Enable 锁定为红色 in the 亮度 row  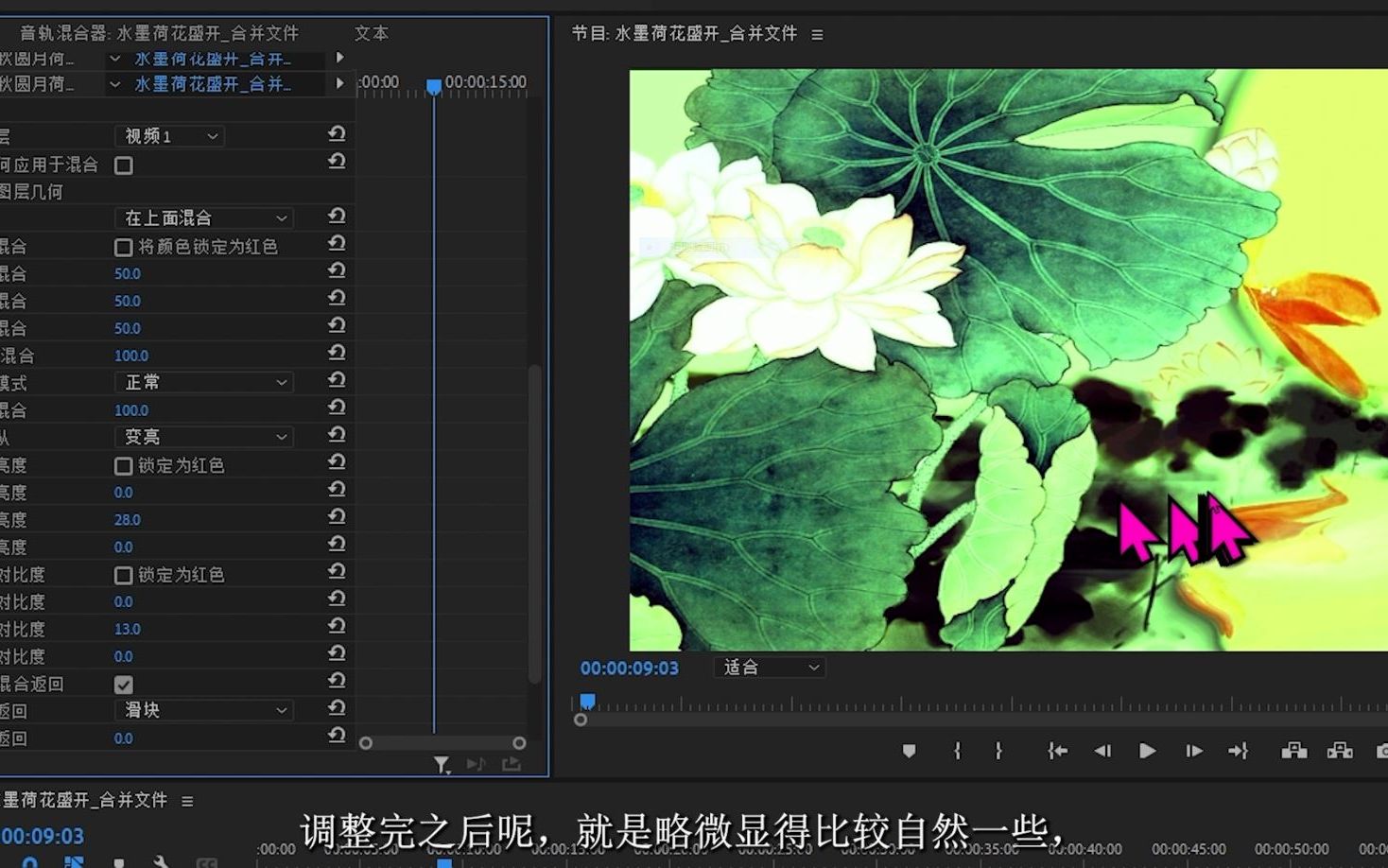[x=124, y=466]
